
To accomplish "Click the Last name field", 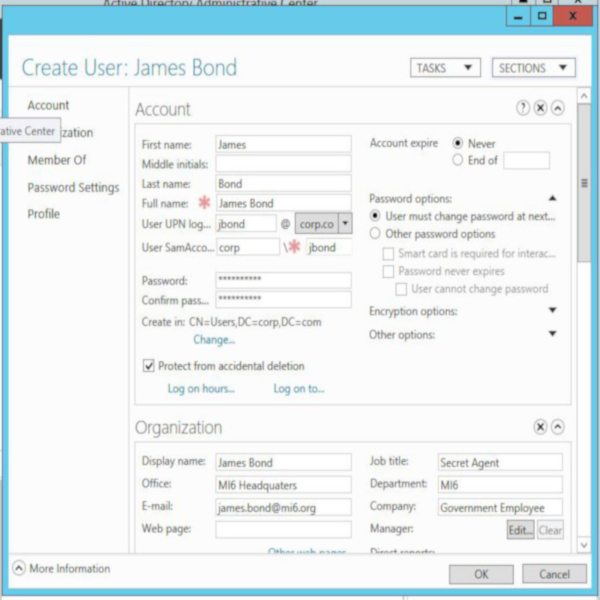I will (x=283, y=184).
